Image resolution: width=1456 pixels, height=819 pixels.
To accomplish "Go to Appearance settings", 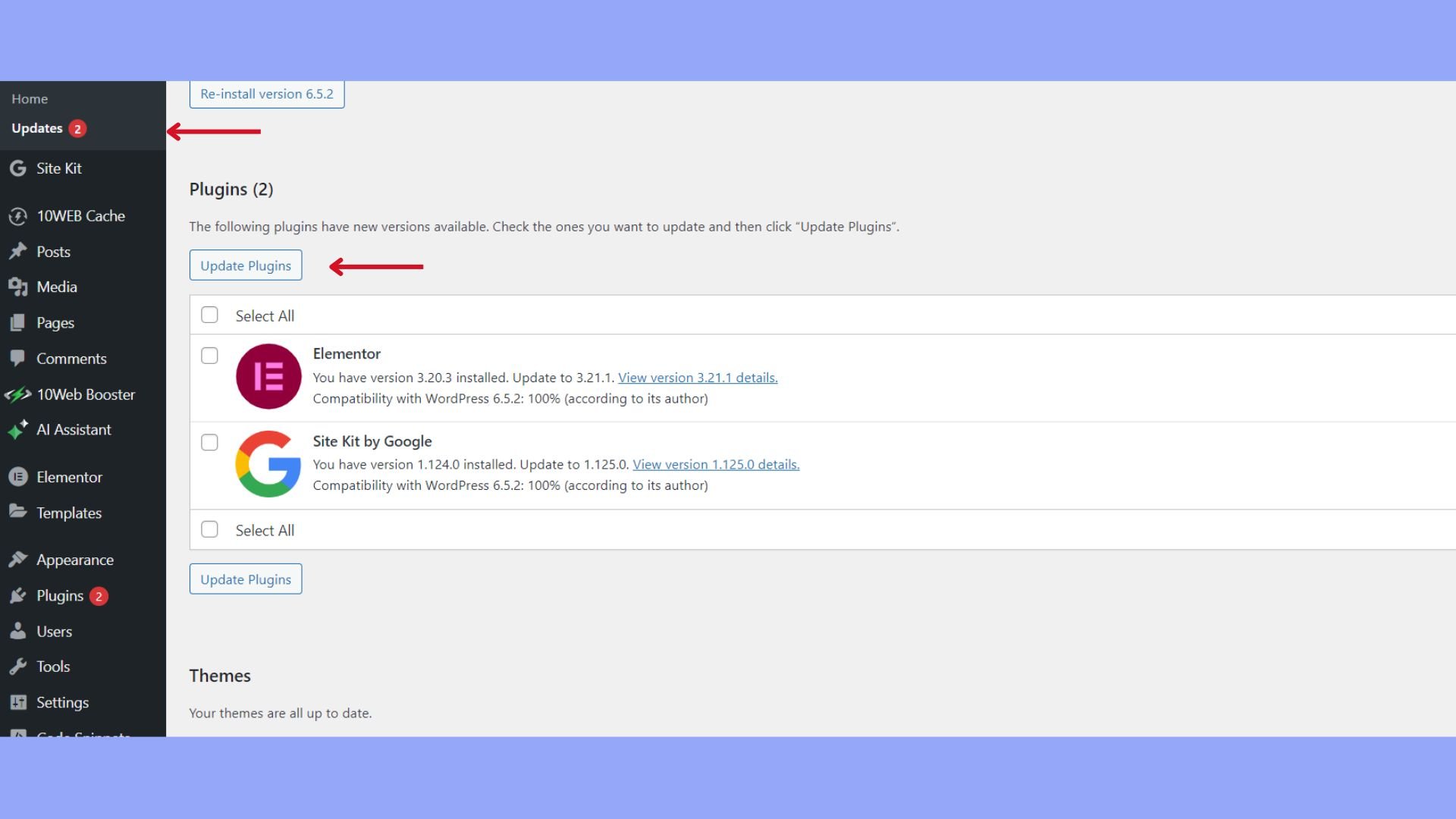I will (x=74, y=560).
